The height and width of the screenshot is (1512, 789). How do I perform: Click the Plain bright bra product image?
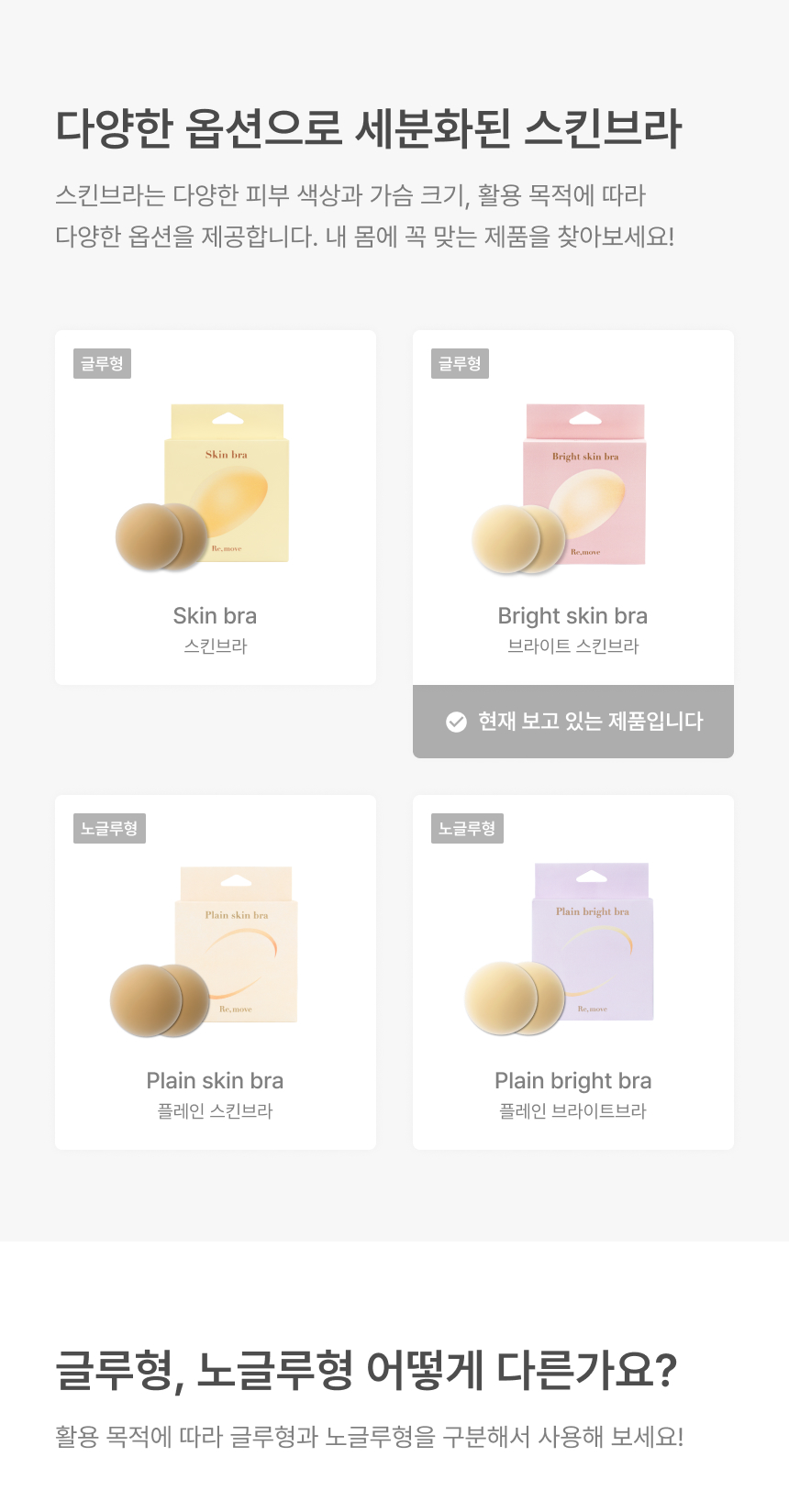point(560,949)
